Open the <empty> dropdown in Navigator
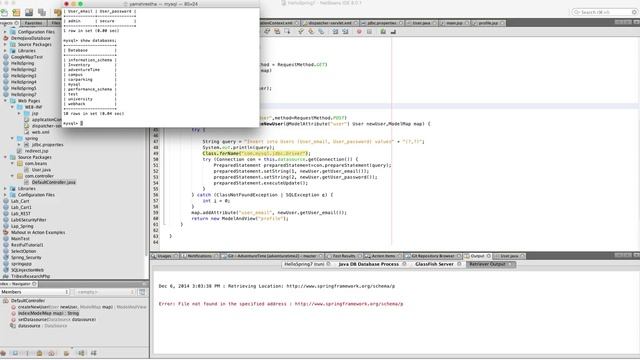The width and height of the screenshot is (640, 360). [105, 292]
